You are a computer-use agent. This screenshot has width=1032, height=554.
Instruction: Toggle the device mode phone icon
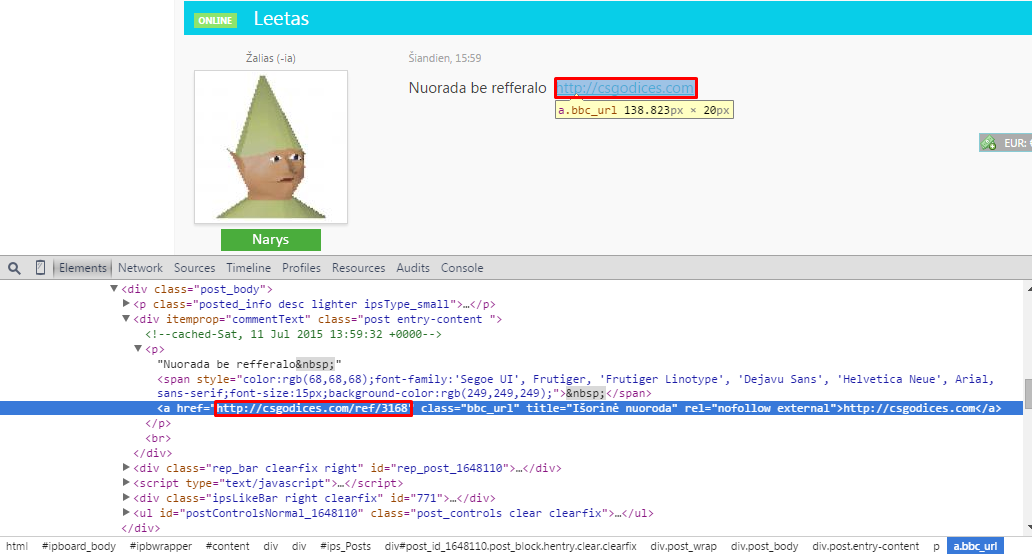(x=40, y=267)
